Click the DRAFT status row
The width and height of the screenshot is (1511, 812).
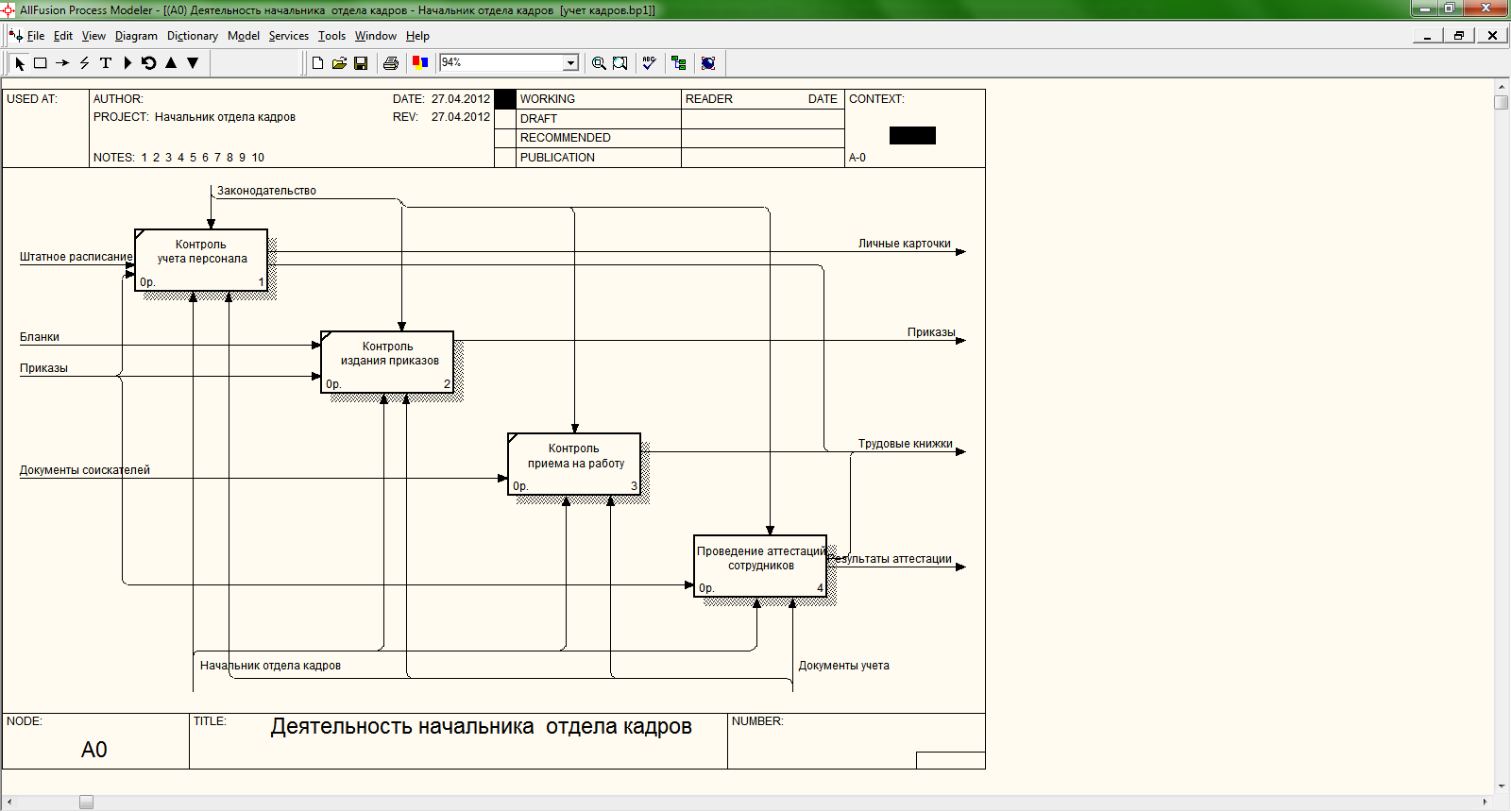[600, 119]
